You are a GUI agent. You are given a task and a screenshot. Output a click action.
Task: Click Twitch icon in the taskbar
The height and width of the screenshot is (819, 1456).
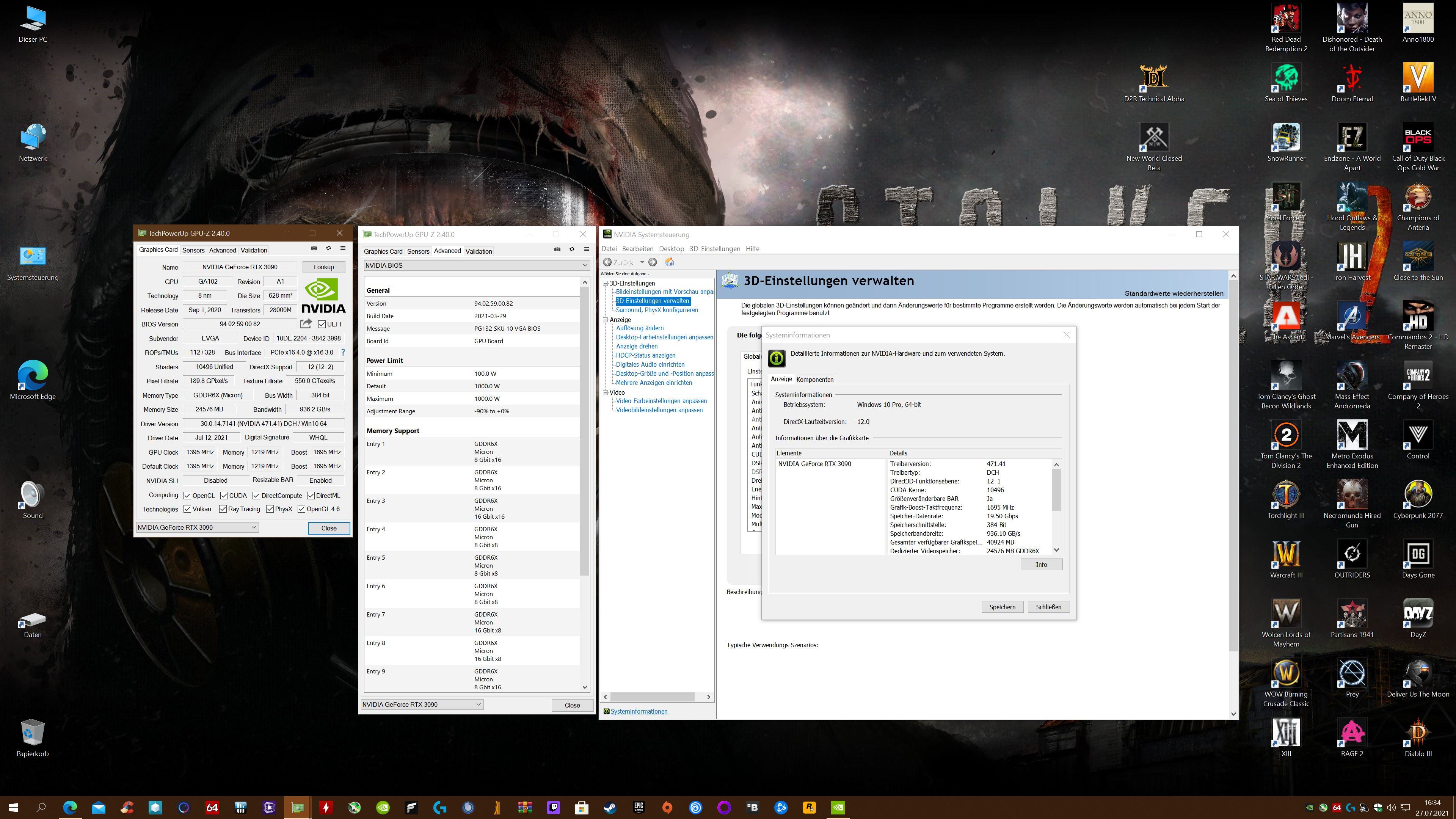tap(553, 808)
